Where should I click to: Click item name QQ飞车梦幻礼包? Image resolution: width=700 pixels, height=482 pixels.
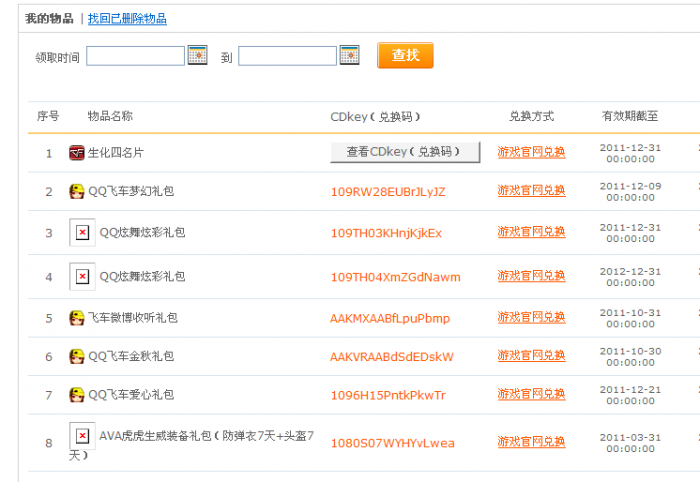tap(131, 191)
